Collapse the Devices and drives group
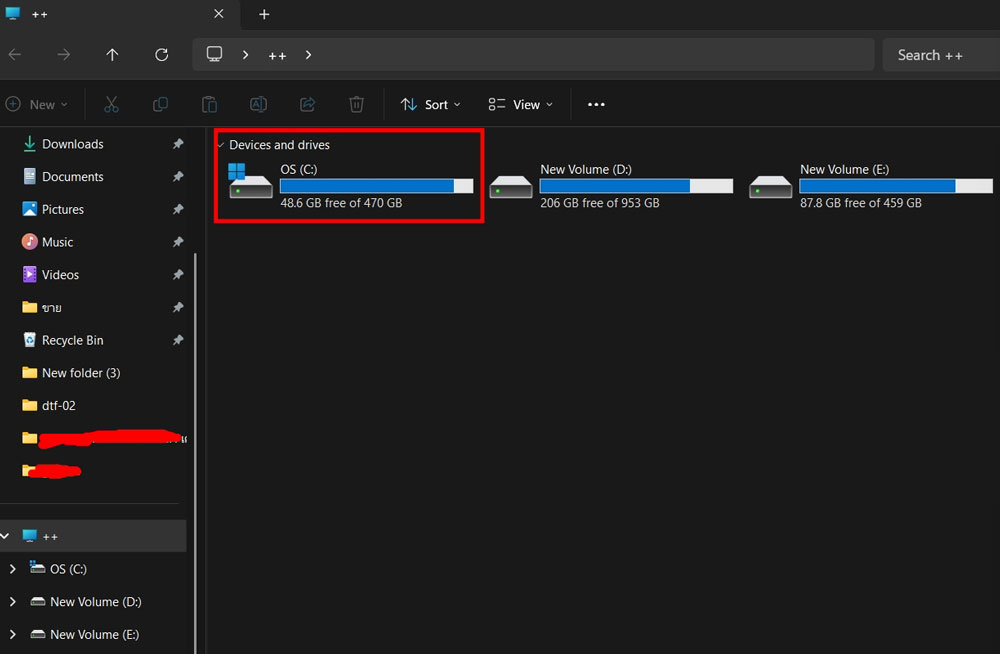Viewport: 1000px width, 654px height. click(x=221, y=145)
